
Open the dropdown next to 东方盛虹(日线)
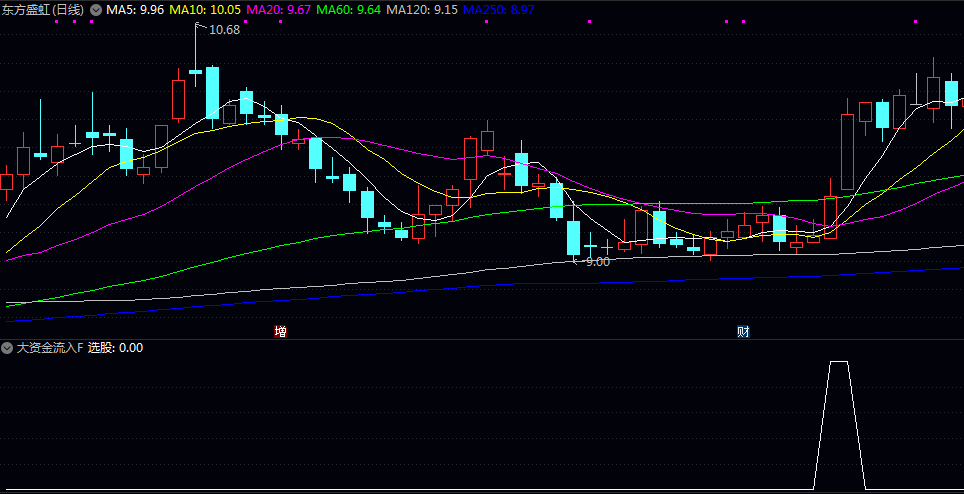click(96, 9)
